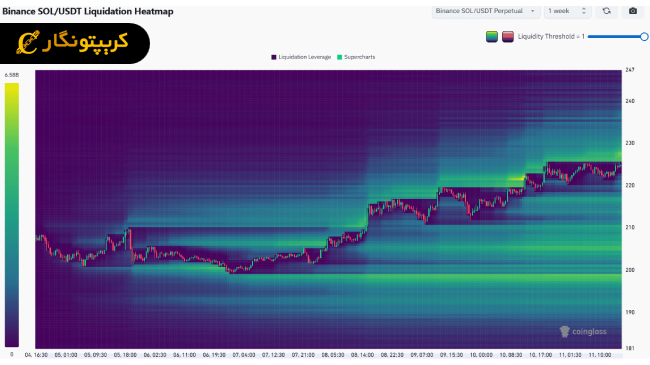650x365 pixels.
Task: Toggle the Supercharts legend item
Action: pyautogui.click(x=356, y=57)
